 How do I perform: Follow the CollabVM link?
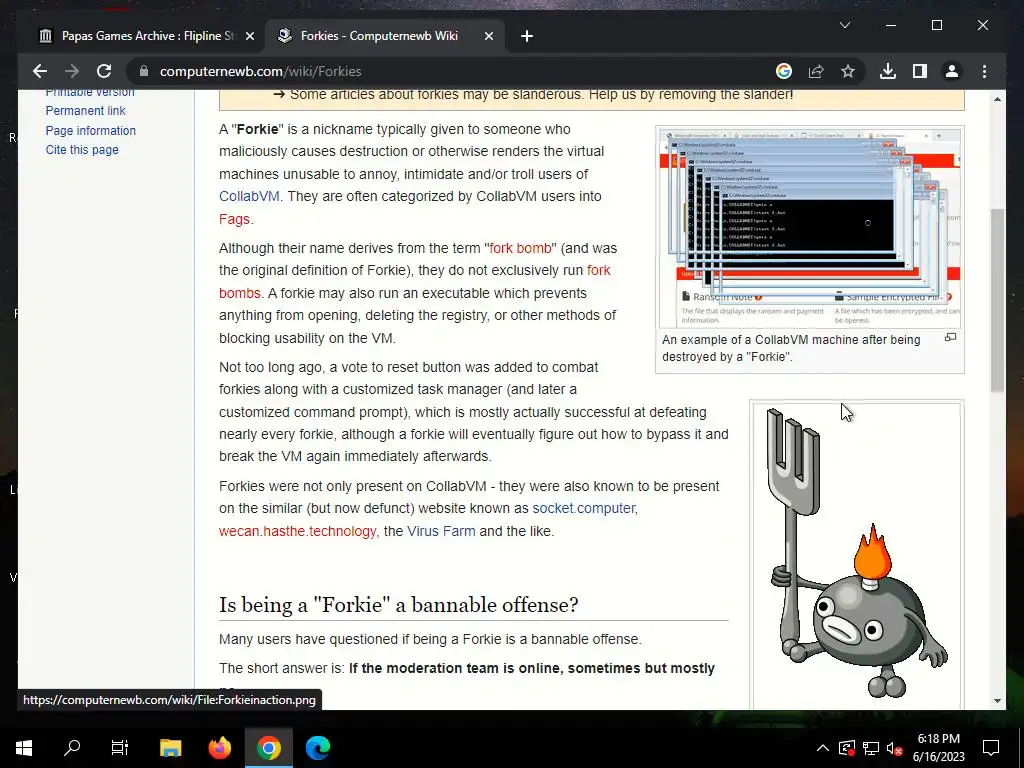tap(249, 196)
